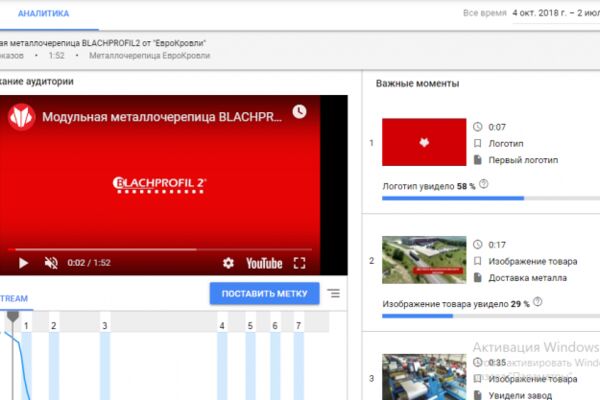Click the help icon next to 29 %
The width and height of the screenshot is (600, 400).
pyautogui.click(x=538, y=302)
